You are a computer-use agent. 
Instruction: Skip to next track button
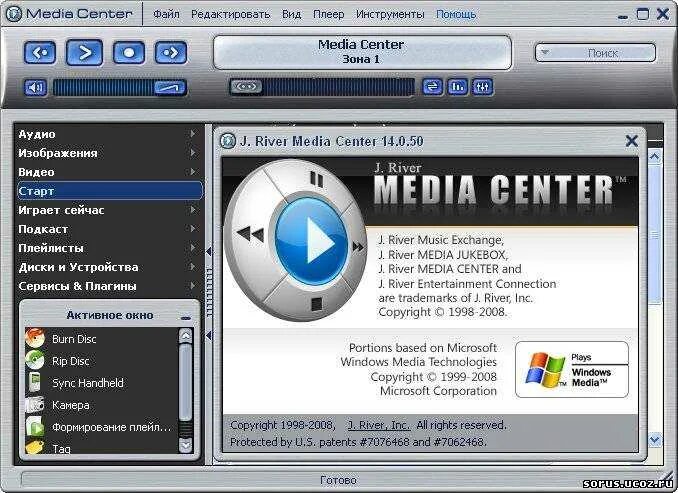pos(171,53)
